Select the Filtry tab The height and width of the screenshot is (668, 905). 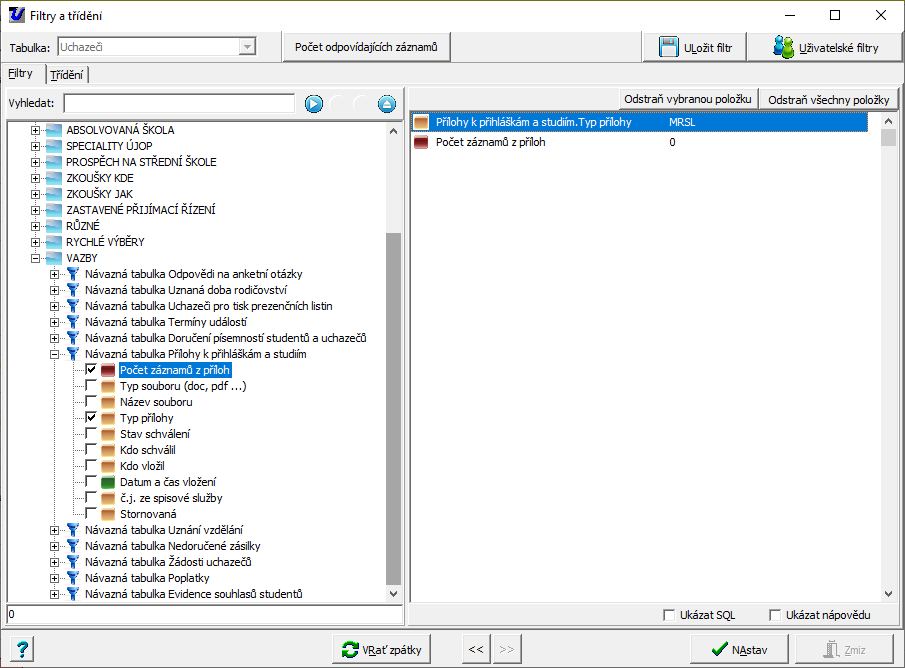tap(21, 74)
